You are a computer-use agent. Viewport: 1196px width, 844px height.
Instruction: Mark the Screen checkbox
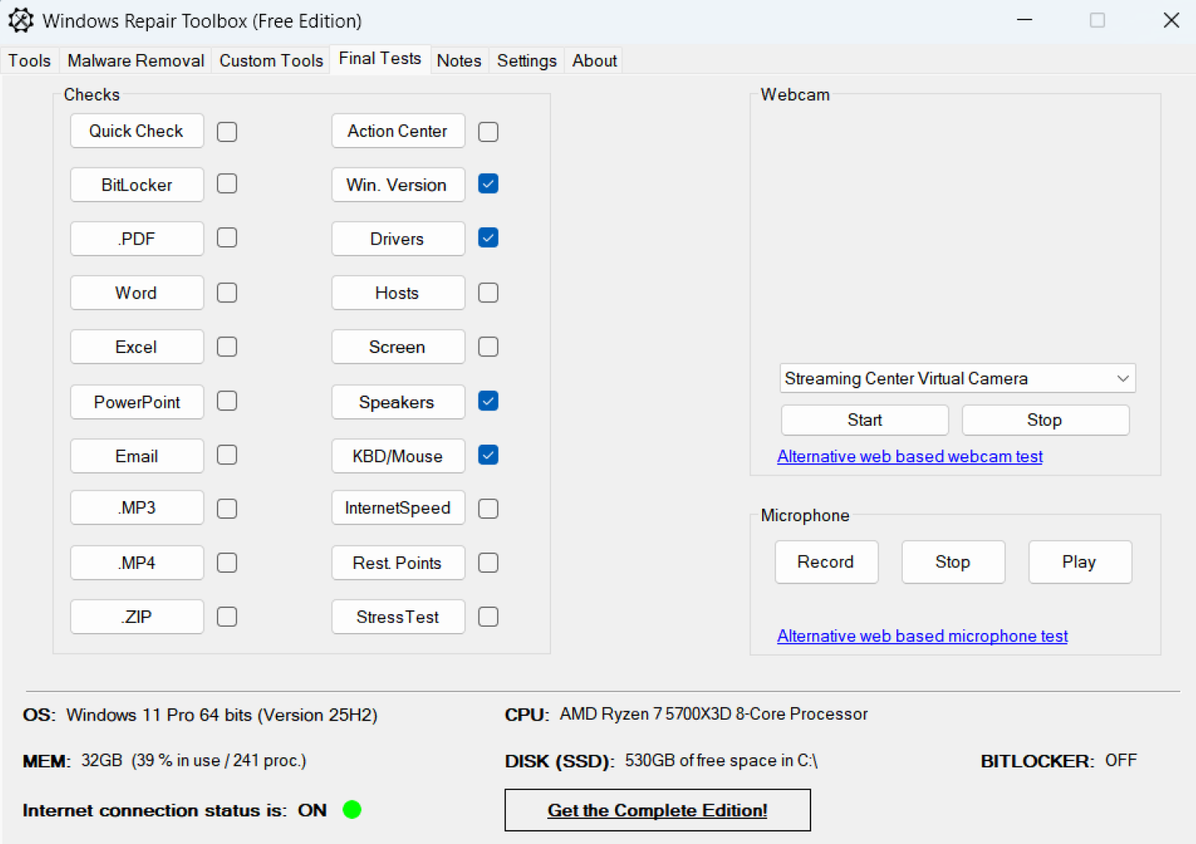coord(488,347)
